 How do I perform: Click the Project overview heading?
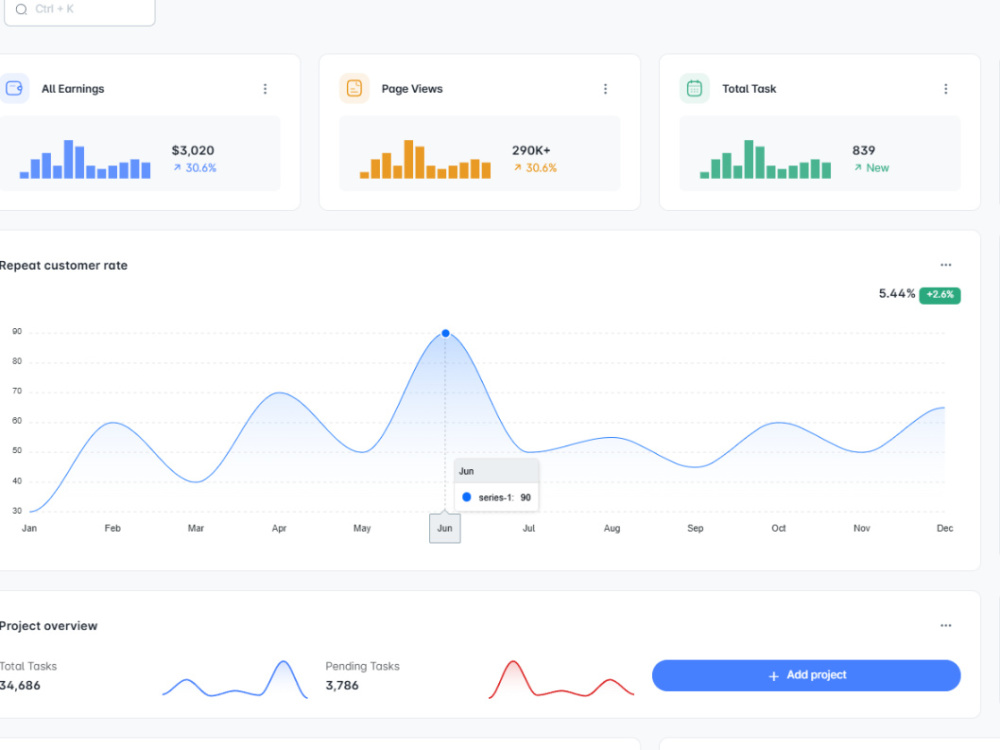click(x=48, y=626)
